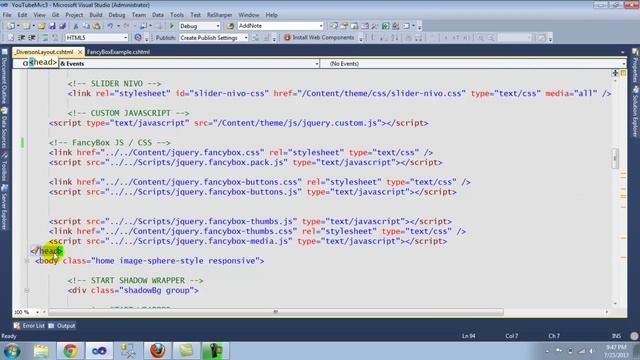Open the Solution Explorer side tab

[636, 111]
